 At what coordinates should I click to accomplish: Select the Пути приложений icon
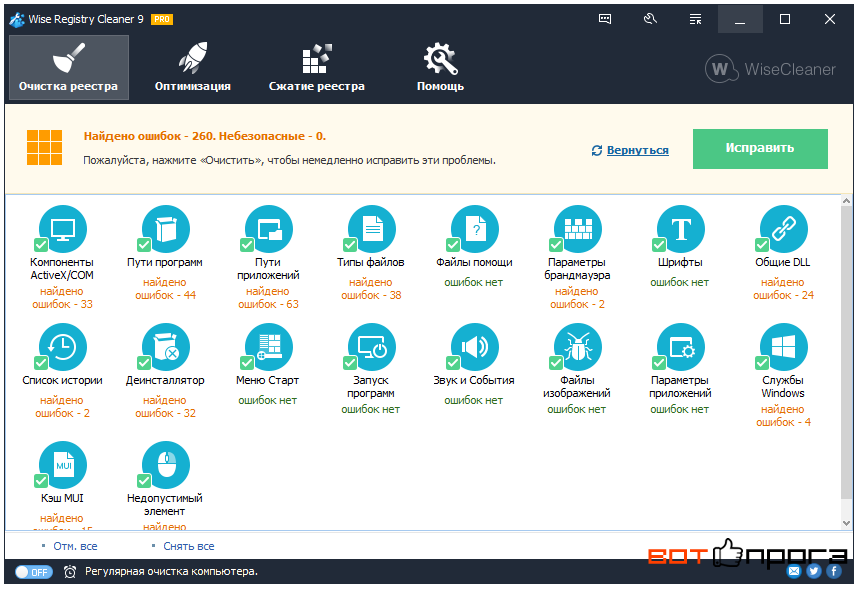tap(269, 229)
